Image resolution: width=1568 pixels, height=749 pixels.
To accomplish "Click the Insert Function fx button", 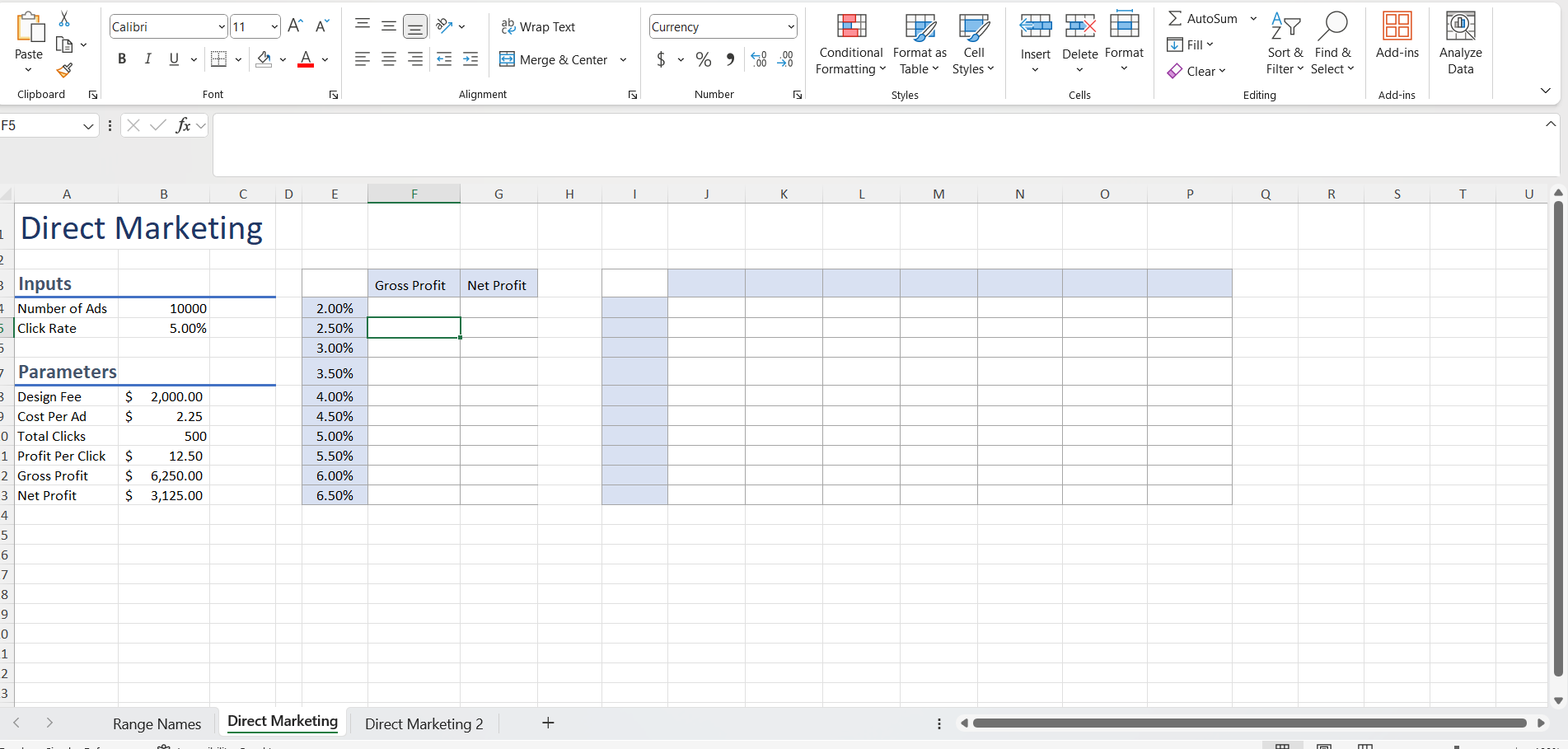I will (183, 125).
